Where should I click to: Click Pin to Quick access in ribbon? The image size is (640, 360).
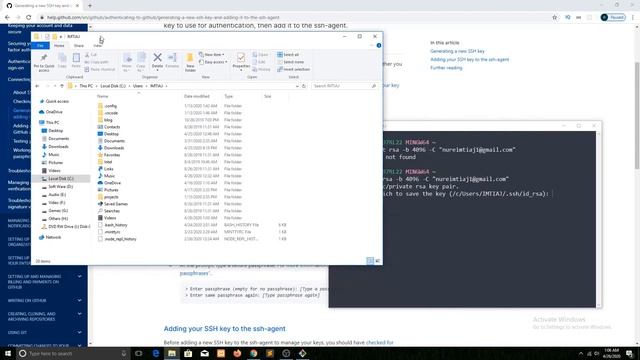tap(44, 62)
